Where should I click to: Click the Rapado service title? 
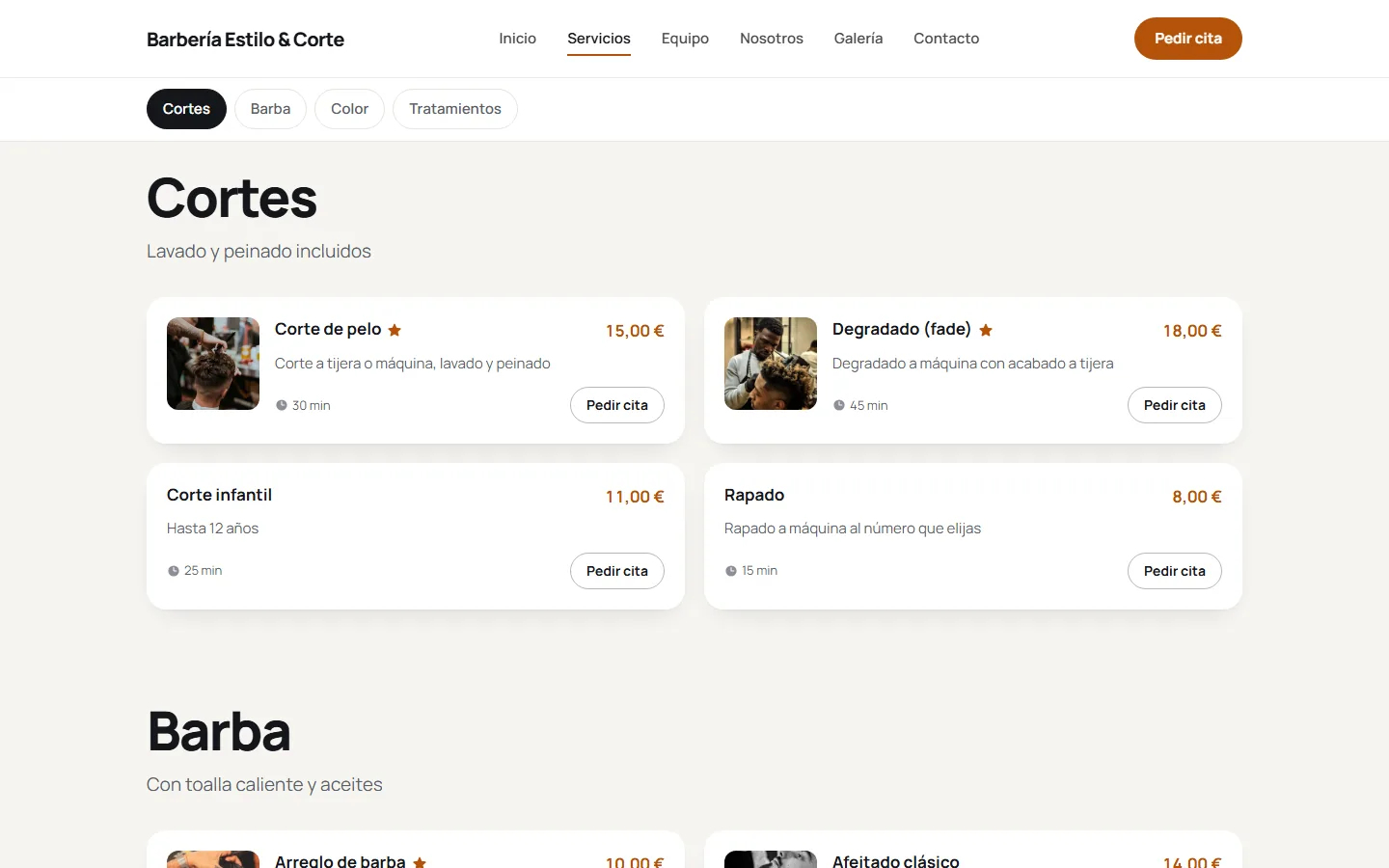click(754, 495)
